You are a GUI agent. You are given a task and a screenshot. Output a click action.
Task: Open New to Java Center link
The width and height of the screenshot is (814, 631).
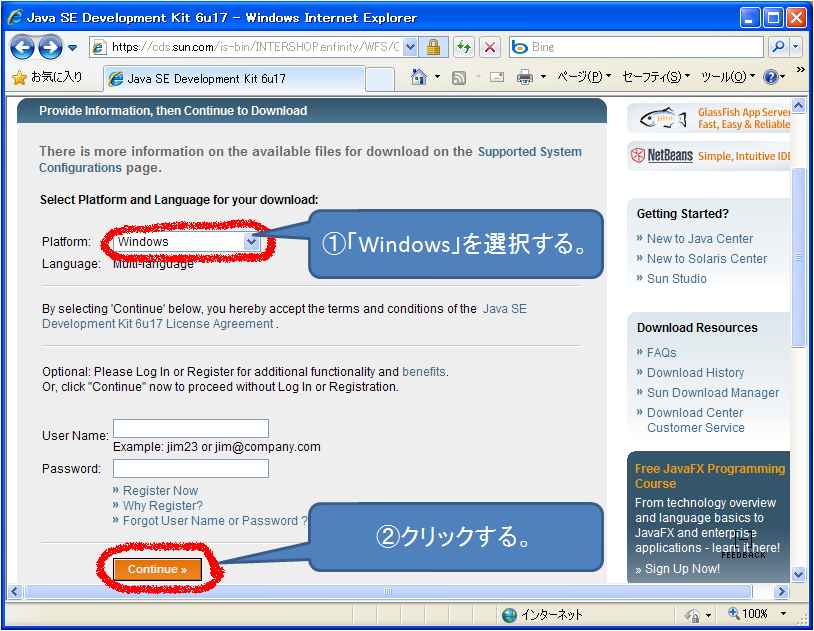point(699,239)
